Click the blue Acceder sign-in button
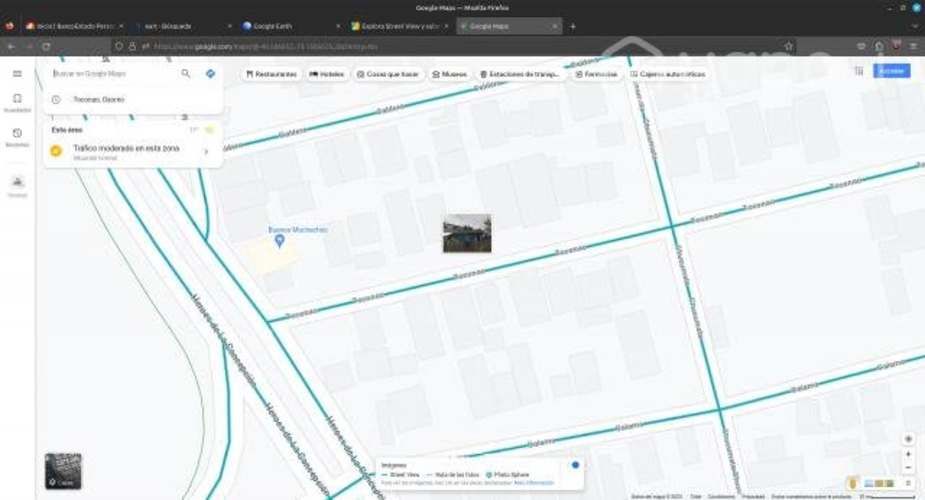This screenshot has width=925, height=500. click(x=891, y=71)
